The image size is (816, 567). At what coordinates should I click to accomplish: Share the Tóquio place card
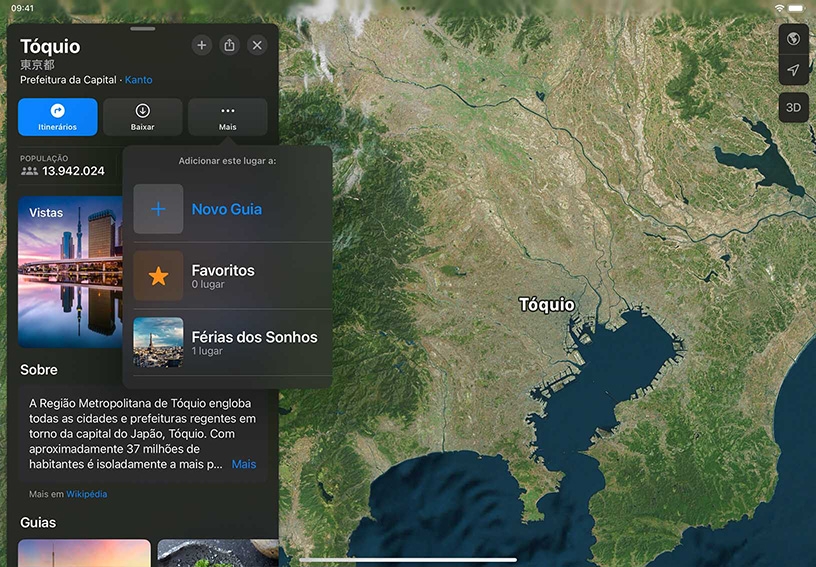pyautogui.click(x=229, y=45)
